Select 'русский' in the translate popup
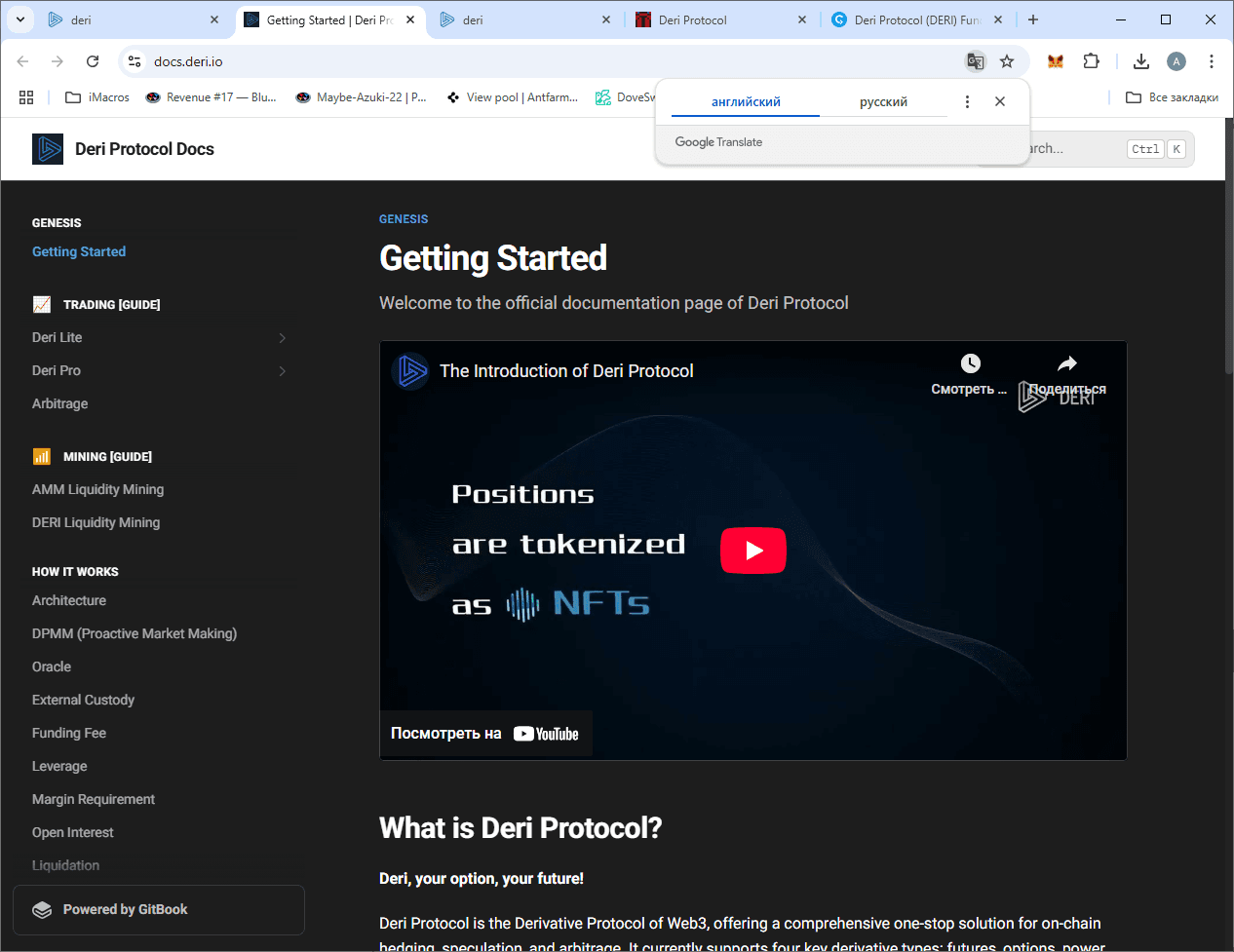The height and width of the screenshot is (952, 1234). 883,101
